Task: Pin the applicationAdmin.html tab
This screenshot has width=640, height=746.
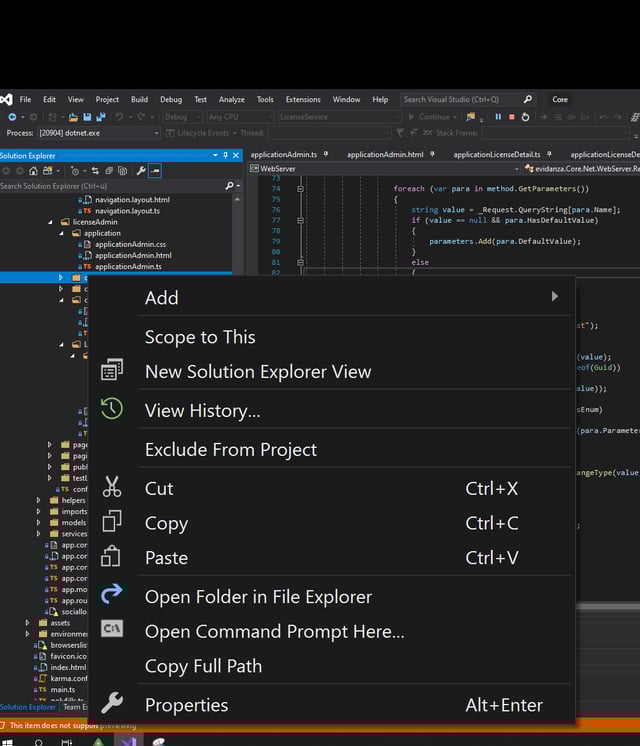Action: [433, 154]
